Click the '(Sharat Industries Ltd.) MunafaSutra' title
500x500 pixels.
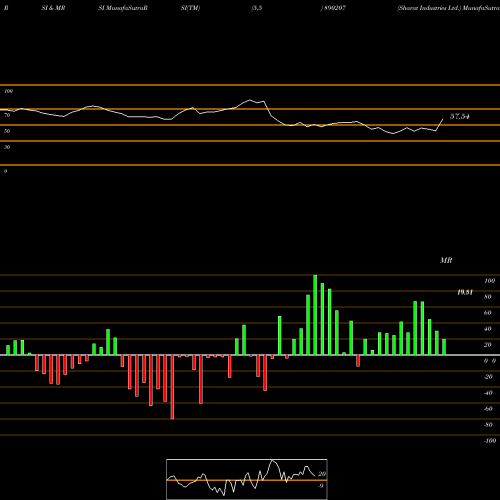[x=448, y=8]
